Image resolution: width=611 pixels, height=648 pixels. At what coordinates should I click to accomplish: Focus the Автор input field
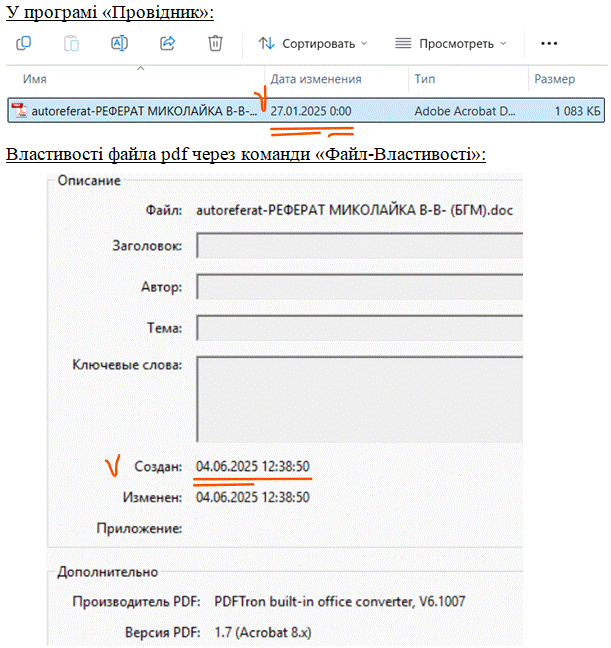click(x=360, y=287)
